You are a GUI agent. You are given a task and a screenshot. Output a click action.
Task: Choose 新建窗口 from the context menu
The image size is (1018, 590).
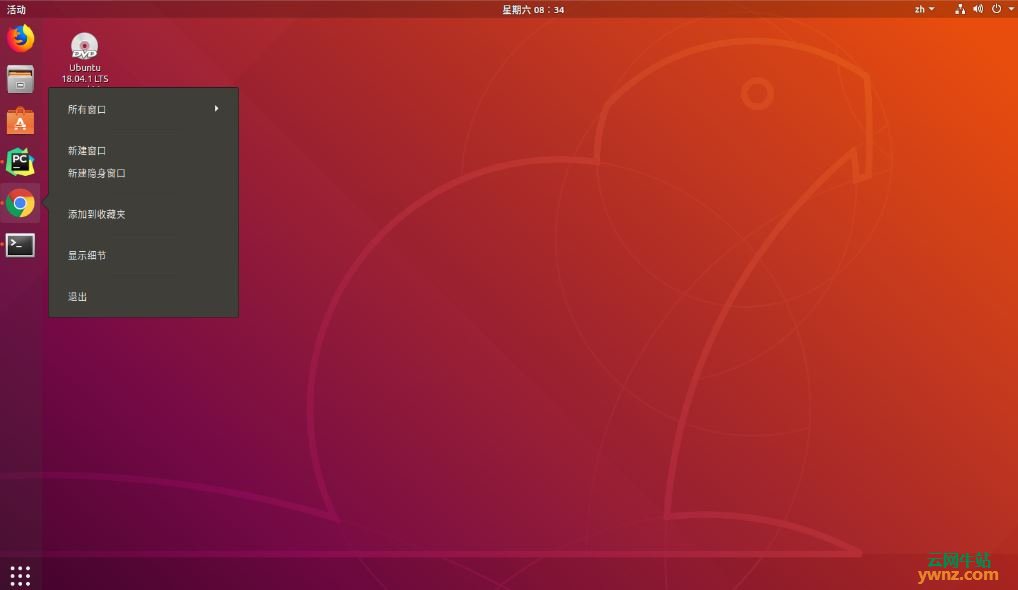143,151
